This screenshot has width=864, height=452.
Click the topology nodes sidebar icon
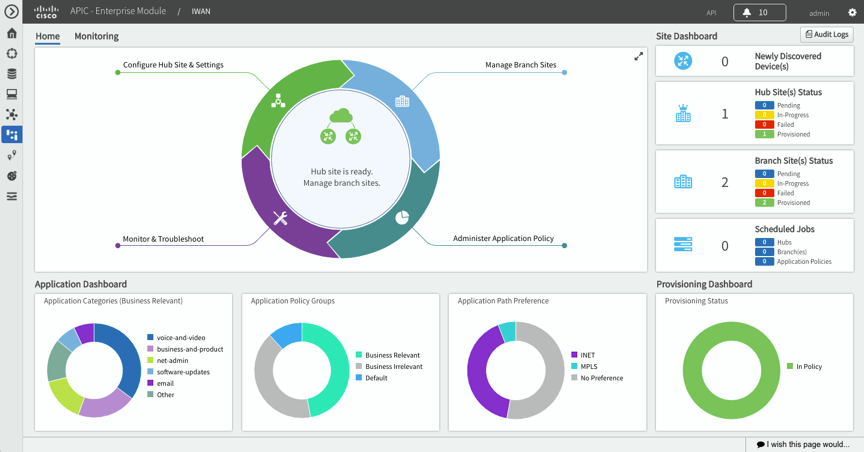pos(12,114)
